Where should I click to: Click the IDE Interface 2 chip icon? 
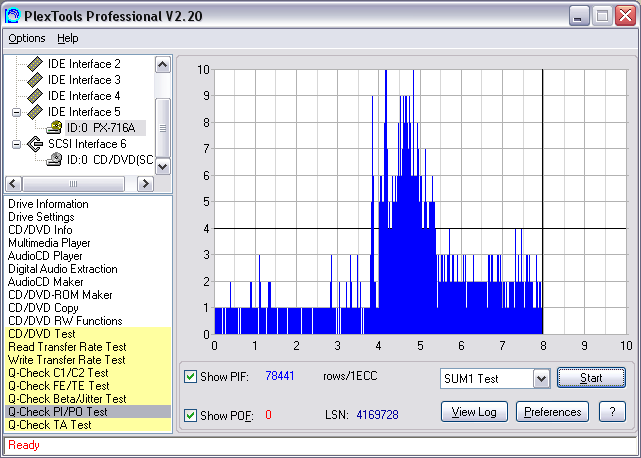[35, 64]
